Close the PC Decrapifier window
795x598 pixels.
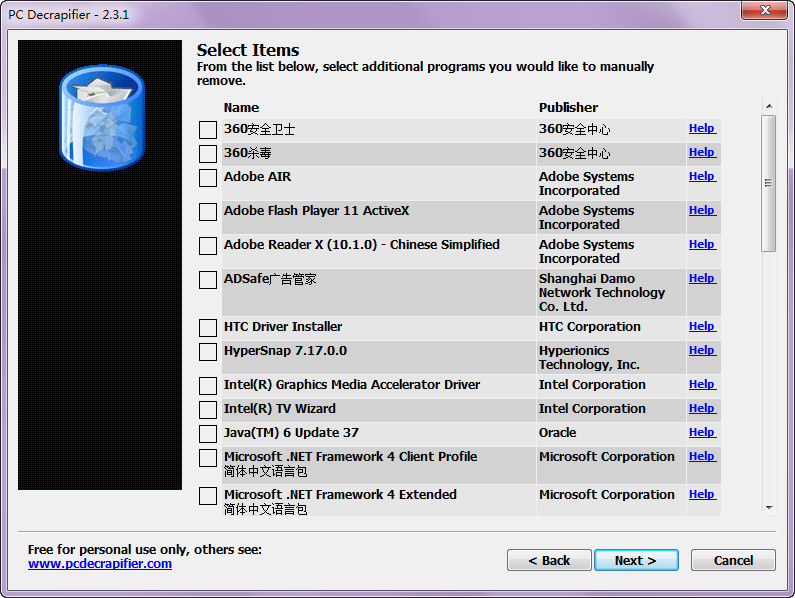point(764,10)
